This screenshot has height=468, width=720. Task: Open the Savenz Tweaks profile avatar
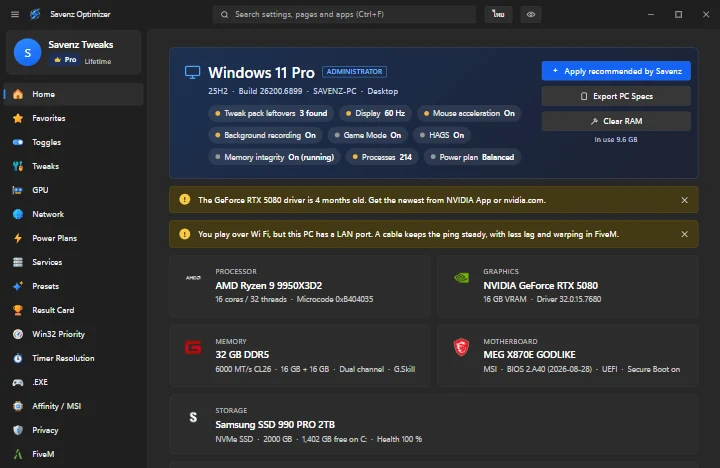(x=28, y=52)
